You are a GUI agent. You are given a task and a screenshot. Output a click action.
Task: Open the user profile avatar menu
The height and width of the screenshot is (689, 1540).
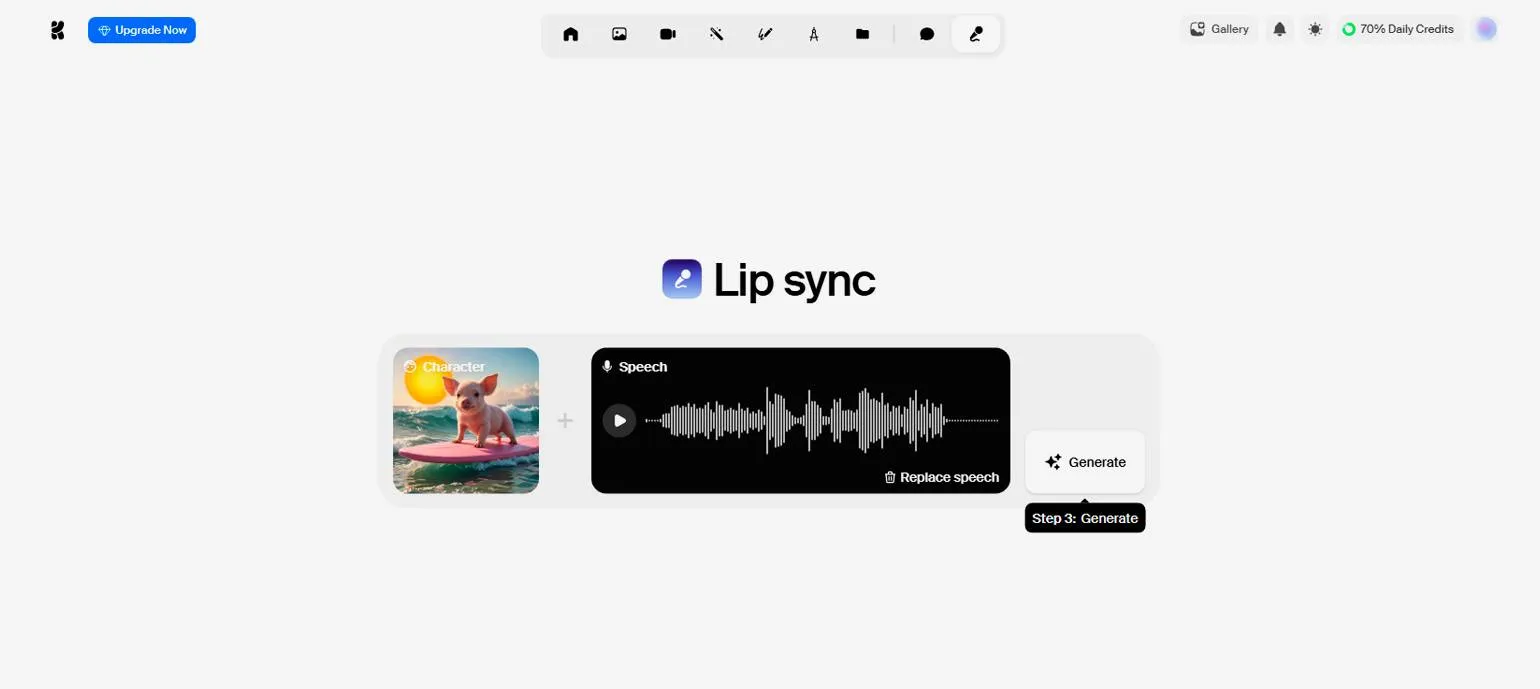pos(1486,29)
